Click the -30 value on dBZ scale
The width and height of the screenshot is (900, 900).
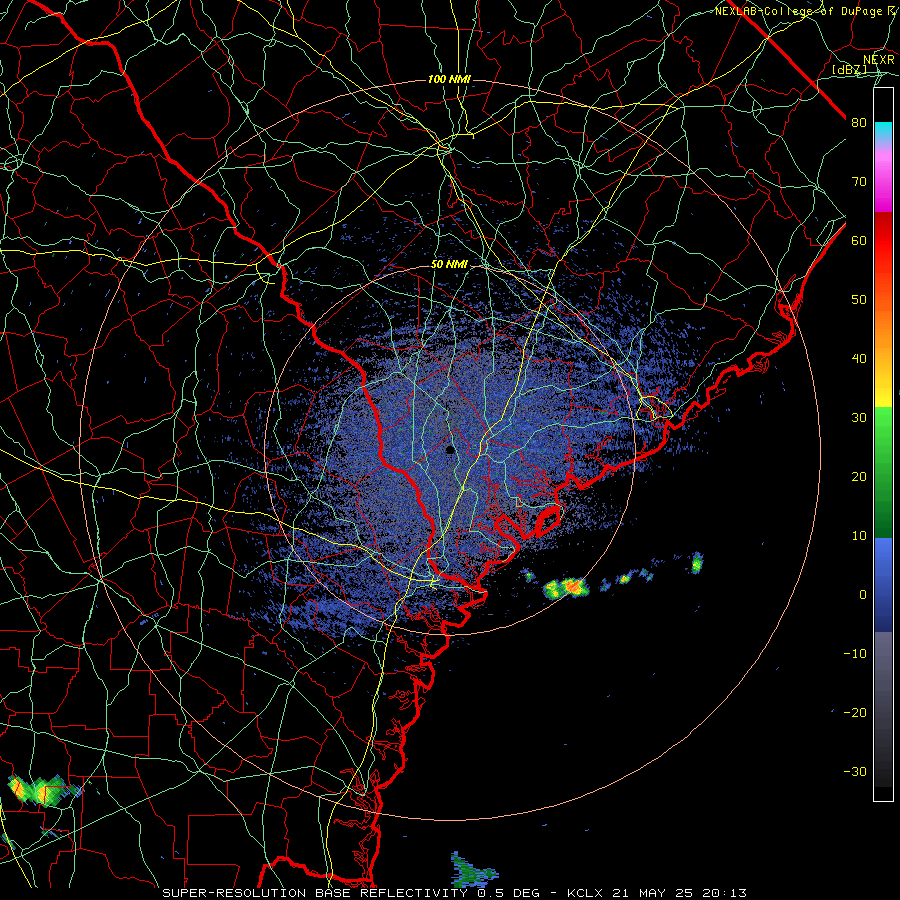(x=855, y=772)
